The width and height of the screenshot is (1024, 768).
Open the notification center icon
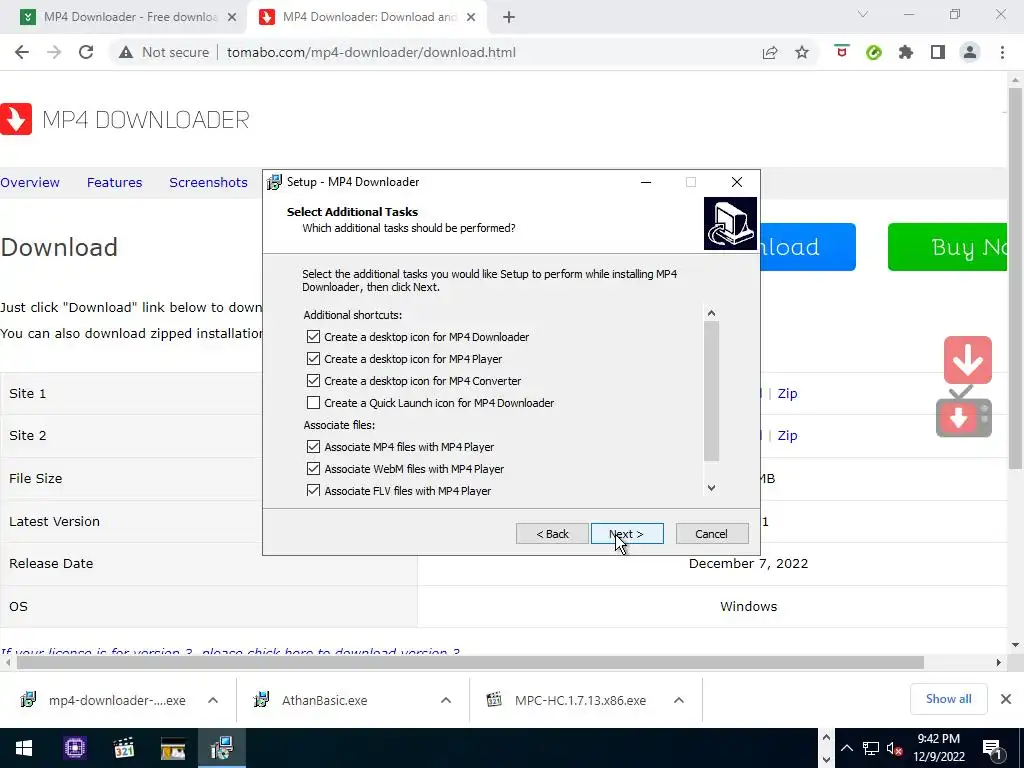(992, 749)
